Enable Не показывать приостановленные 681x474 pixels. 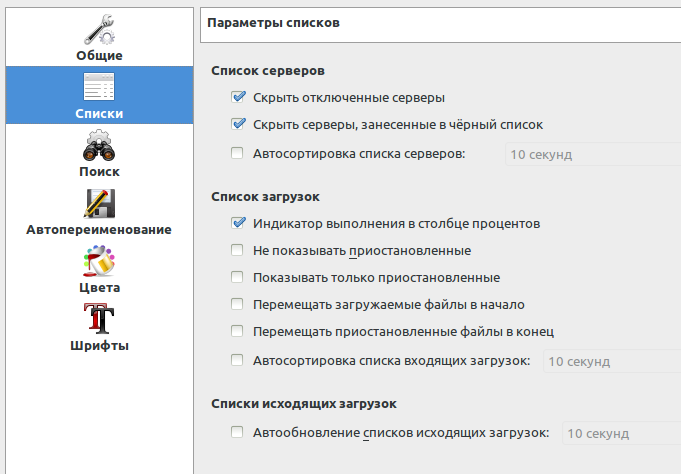pos(237,250)
